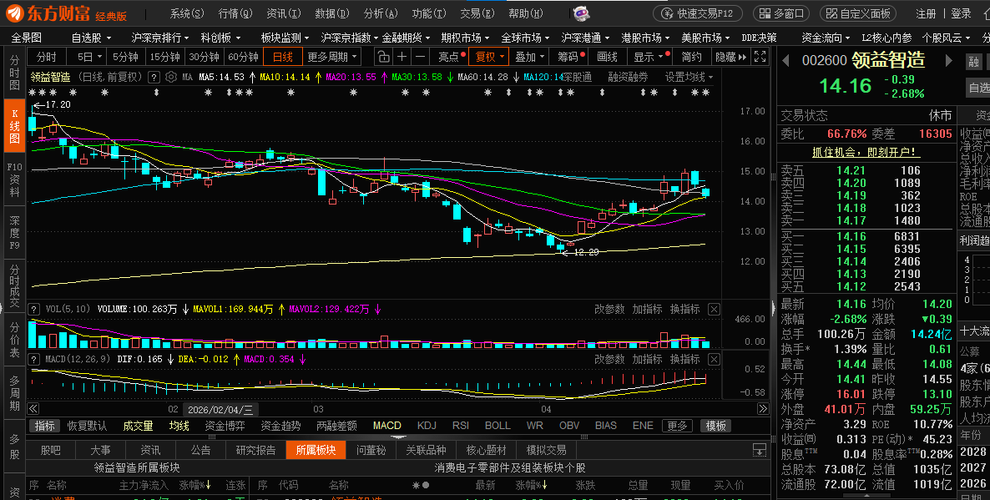
Task: Toggle 均线 moving average overlay
Action: click(179, 426)
